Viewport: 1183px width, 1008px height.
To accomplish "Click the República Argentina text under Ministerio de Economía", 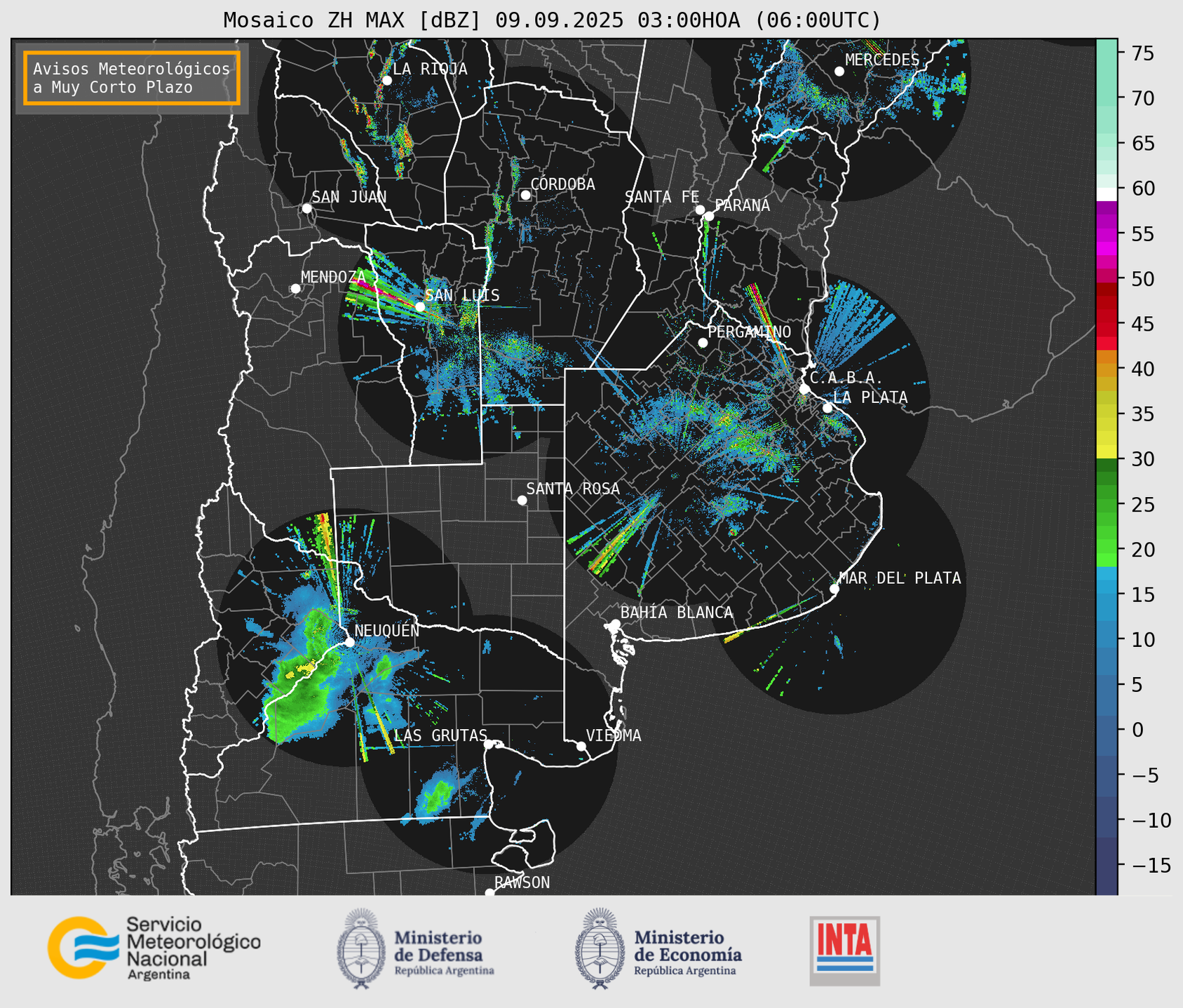I will coord(685,971).
